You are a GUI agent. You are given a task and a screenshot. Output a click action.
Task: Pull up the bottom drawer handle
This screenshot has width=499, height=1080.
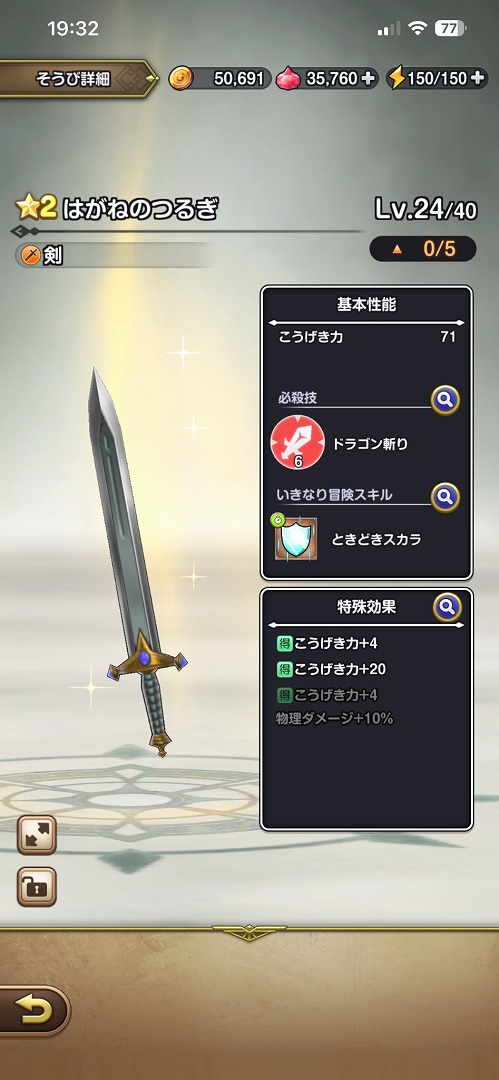tap(250, 933)
